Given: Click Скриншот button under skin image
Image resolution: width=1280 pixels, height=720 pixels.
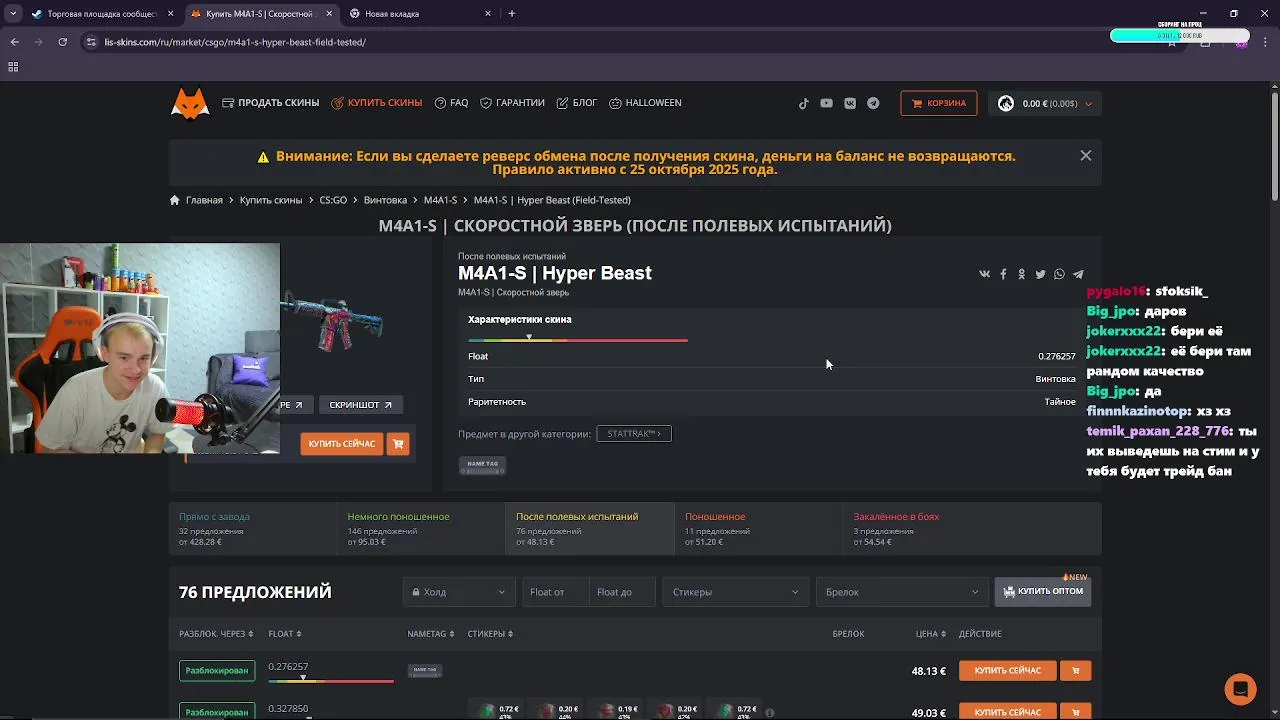Looking at the screenshot, I should click(361, 405).
